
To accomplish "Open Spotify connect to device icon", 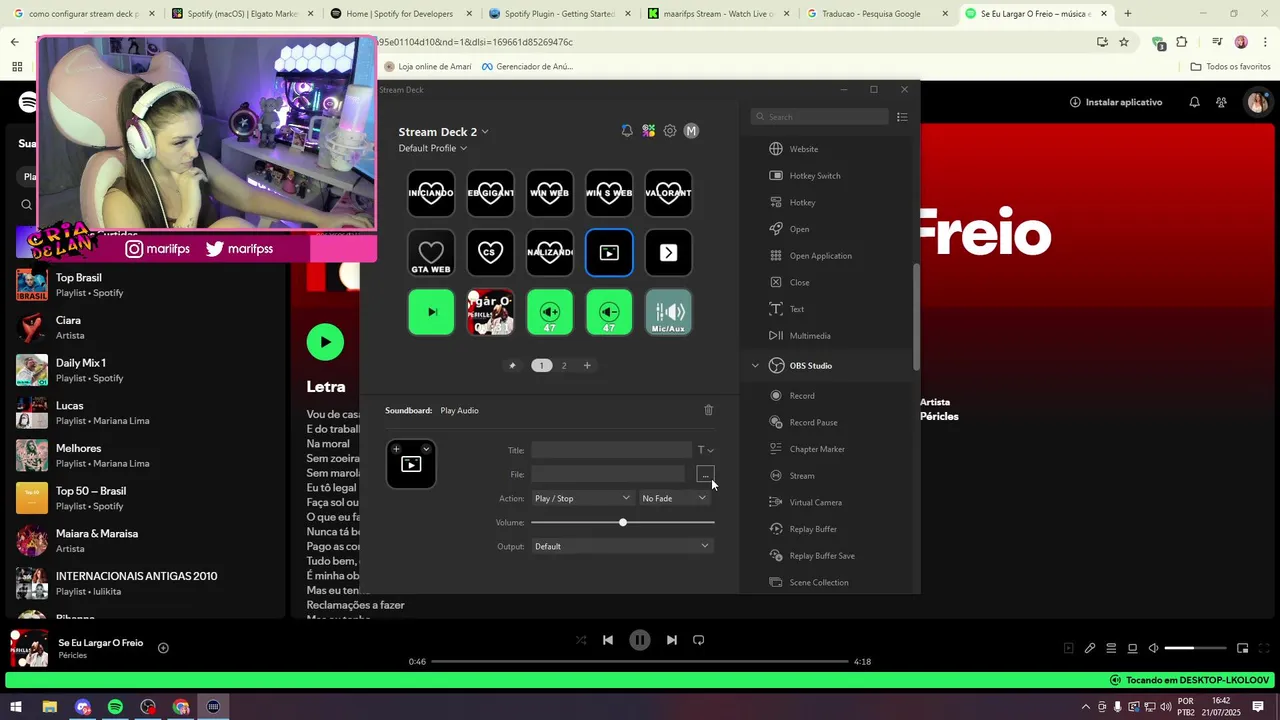I will [1132, 648].
